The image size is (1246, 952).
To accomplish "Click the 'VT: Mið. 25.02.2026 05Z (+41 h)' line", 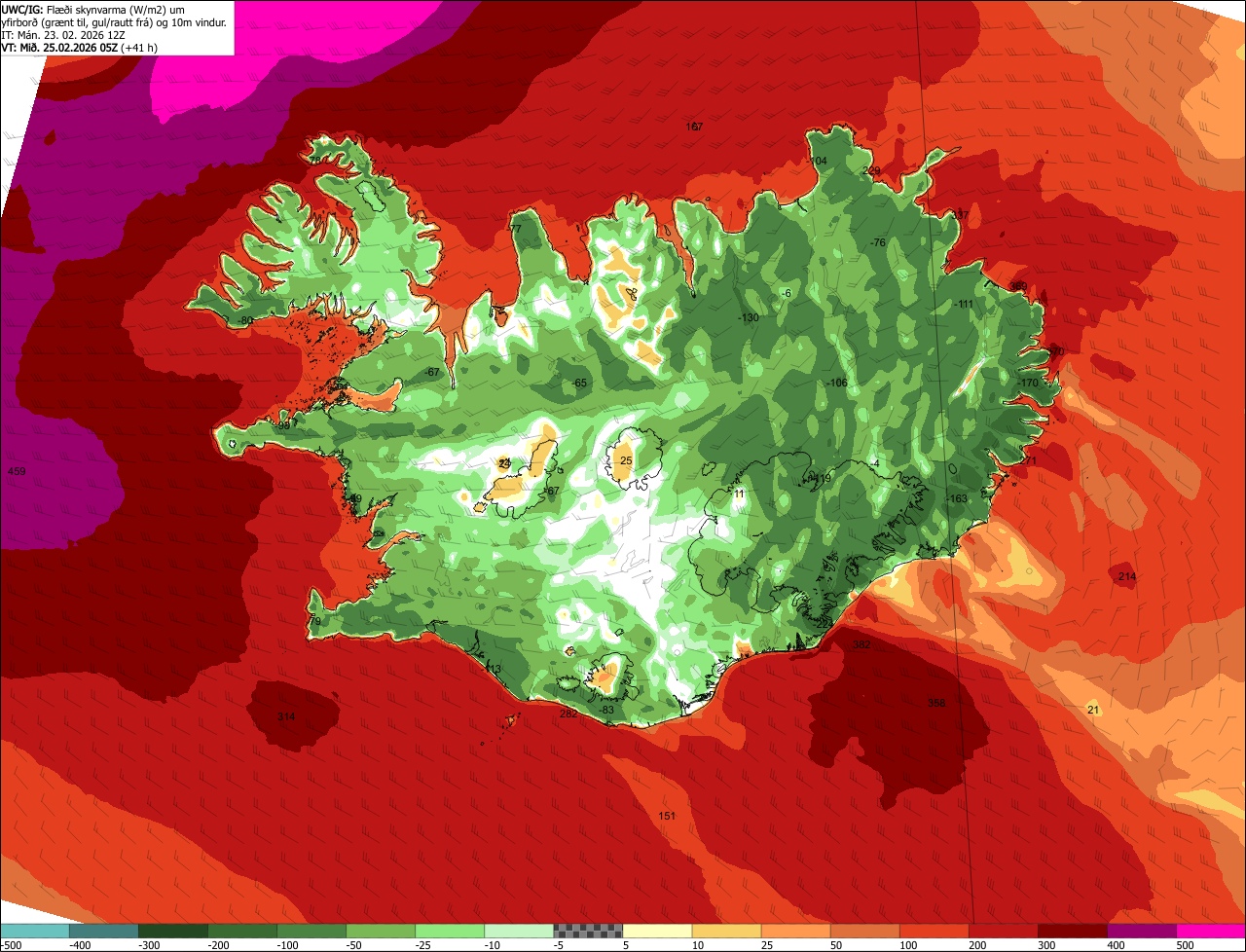I will (x=79, y=46).
